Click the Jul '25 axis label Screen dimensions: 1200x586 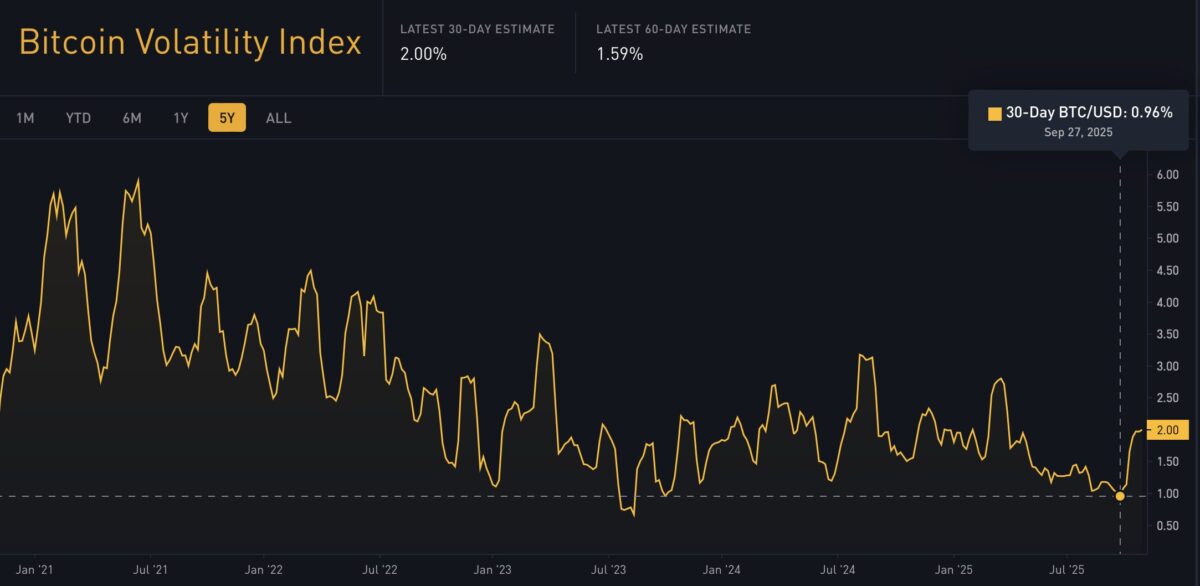pyautogui.click(x=1064, y=569)
